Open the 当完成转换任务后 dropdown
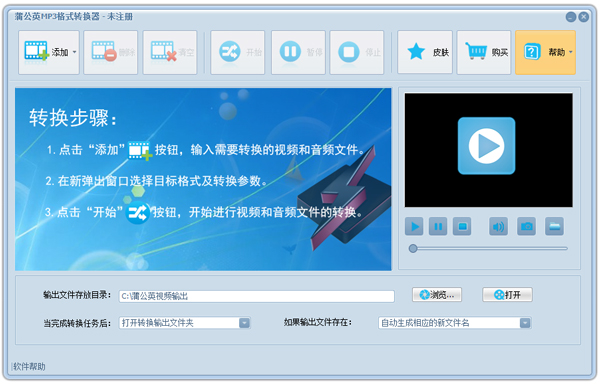Viewport: 600px width, 384px height. point(185,323)
